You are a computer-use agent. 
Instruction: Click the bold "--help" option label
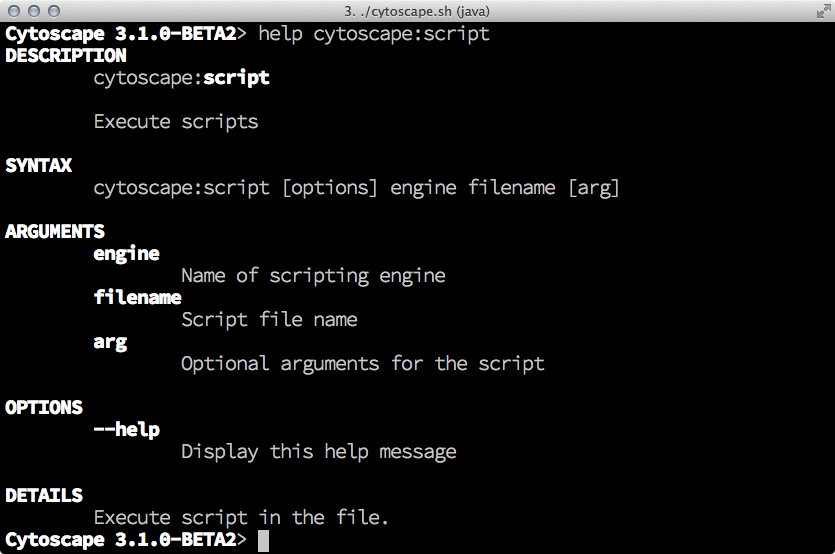pos(127,430)
